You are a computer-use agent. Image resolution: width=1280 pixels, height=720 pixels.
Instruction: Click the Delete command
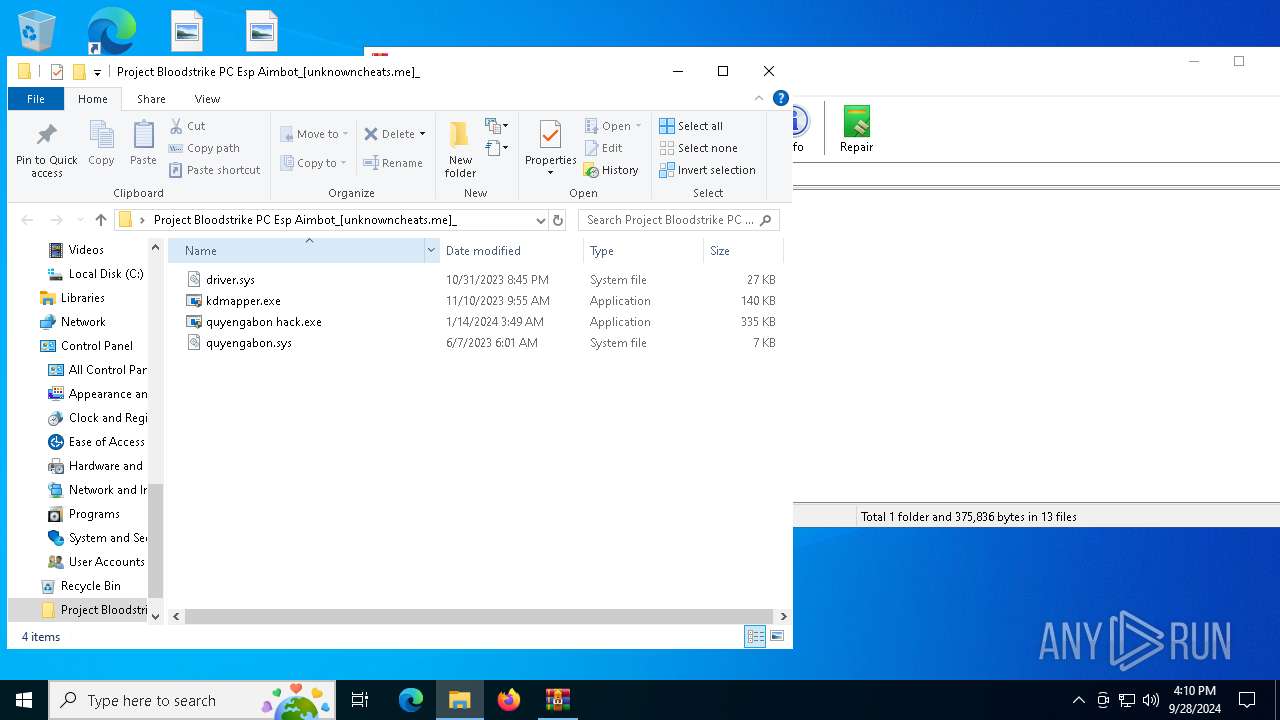tap(389, 134)
